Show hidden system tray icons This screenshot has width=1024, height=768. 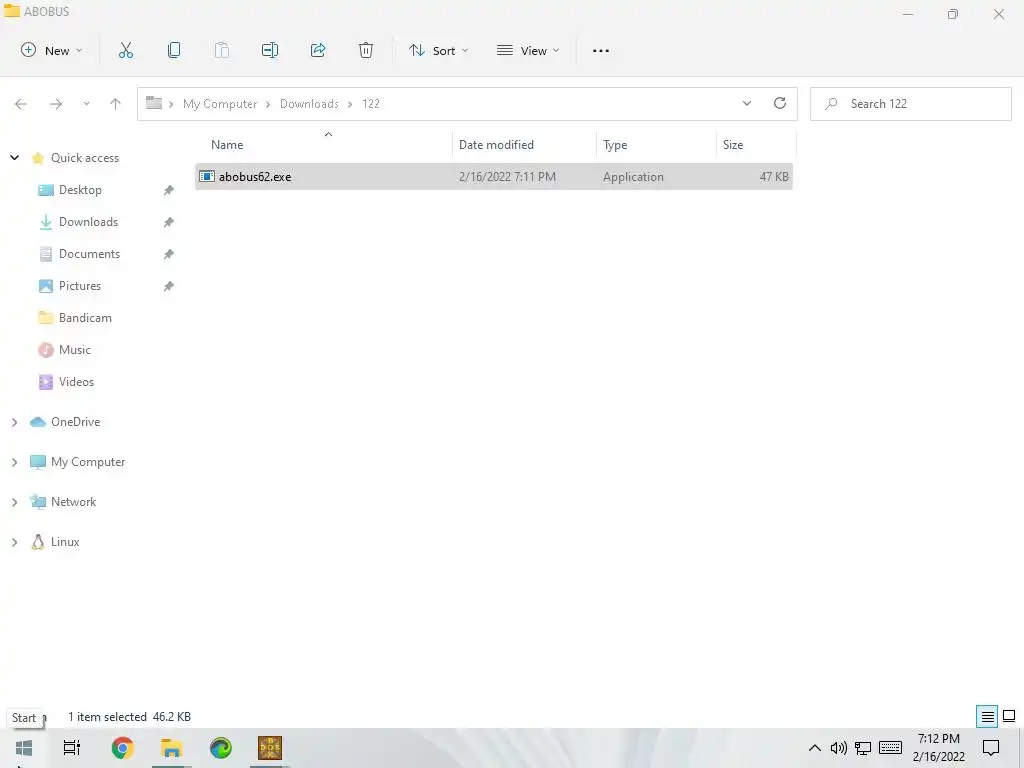pyautogui.click(x=814, y=748)
